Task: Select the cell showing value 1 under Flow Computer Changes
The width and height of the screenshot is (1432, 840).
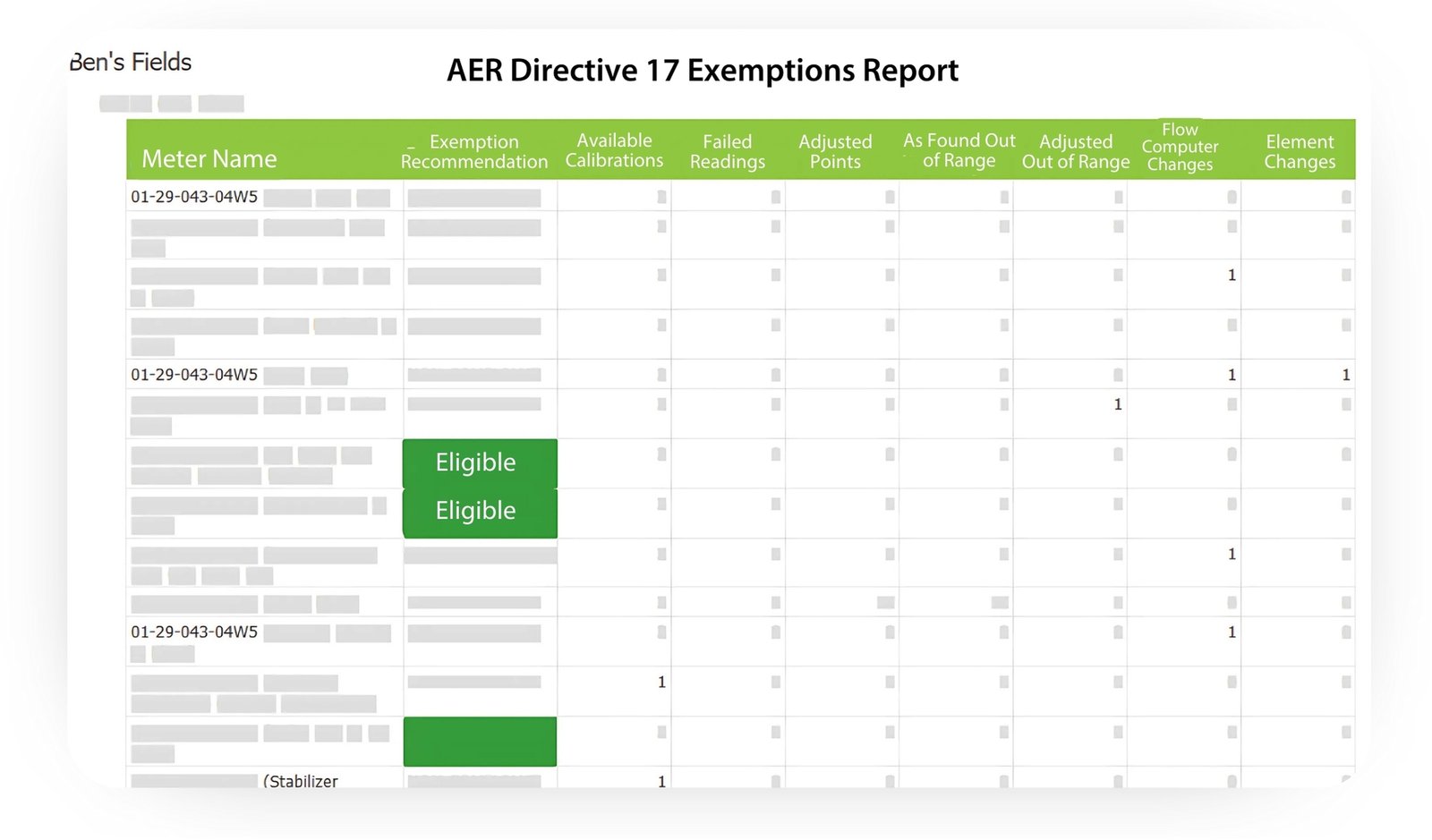Action: tap(1232, 276)
